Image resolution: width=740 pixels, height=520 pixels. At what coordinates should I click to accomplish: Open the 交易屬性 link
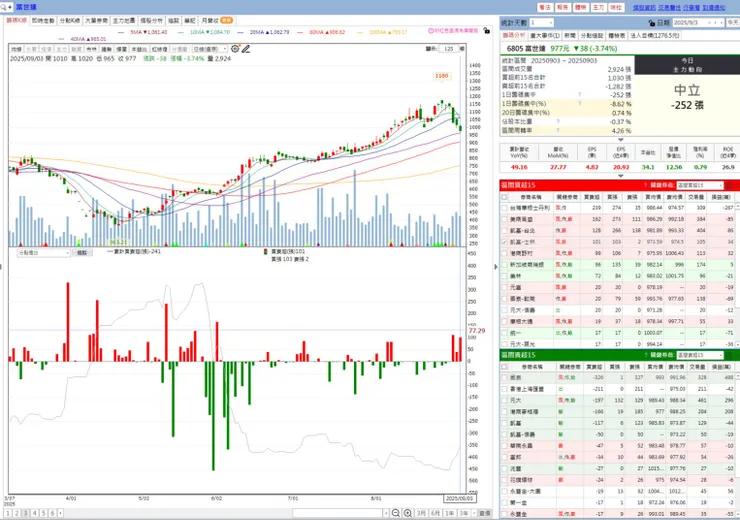(x=669, y=8)
